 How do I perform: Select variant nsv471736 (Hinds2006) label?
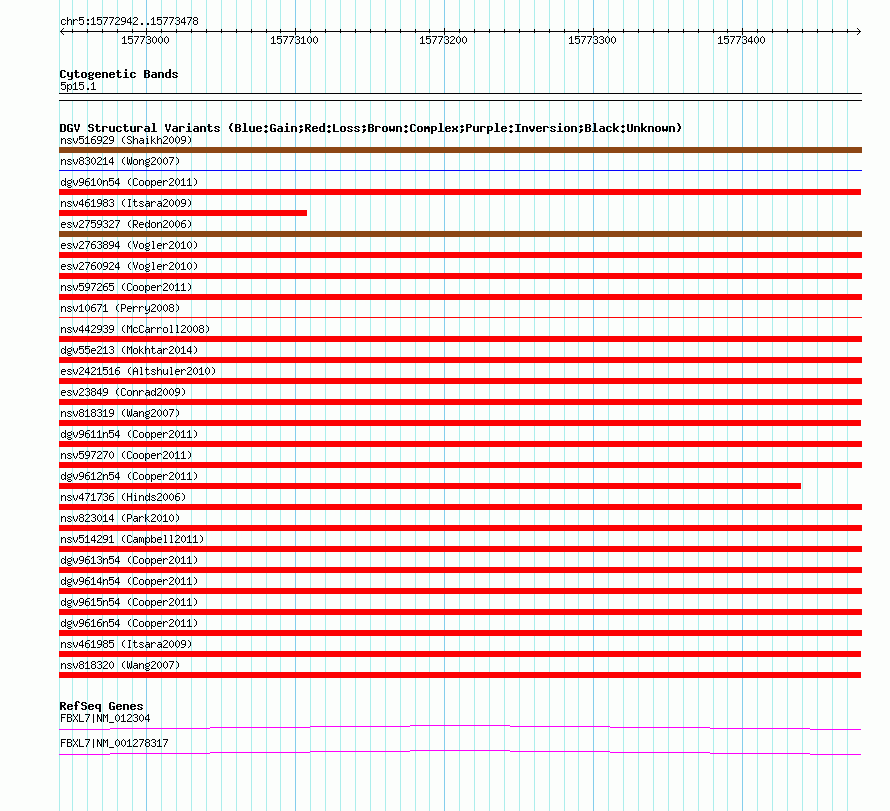click(x=123, y=497)
